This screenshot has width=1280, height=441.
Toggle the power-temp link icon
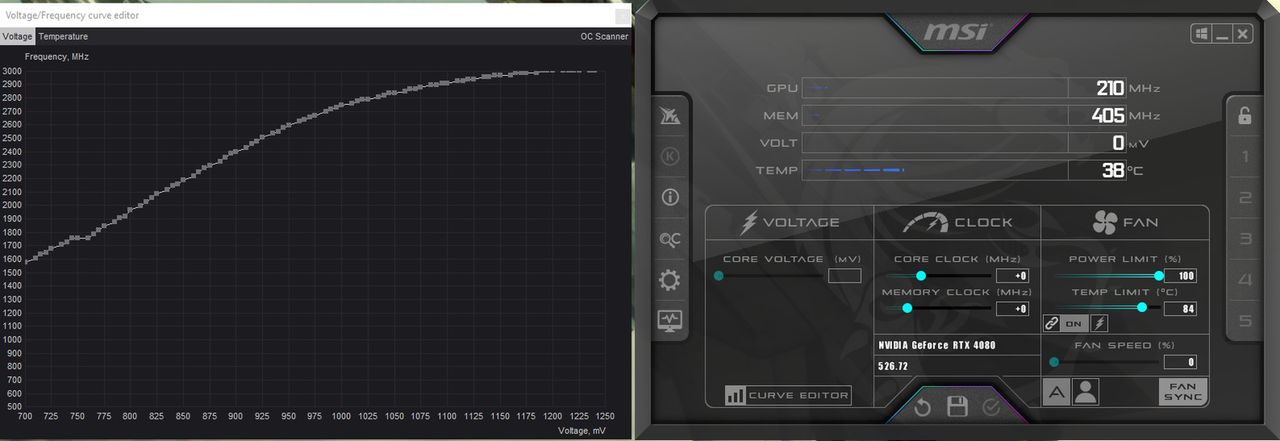point(1052,323)
